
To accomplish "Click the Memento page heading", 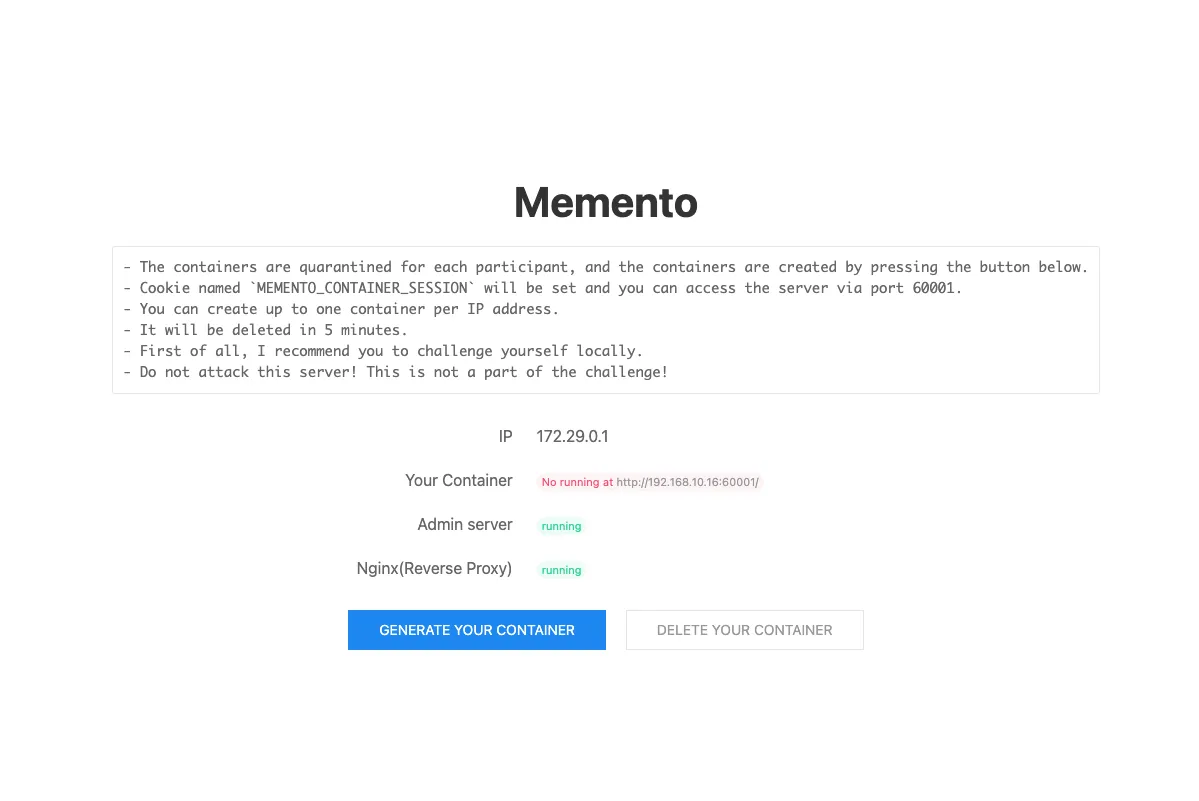I will (605, 202).
